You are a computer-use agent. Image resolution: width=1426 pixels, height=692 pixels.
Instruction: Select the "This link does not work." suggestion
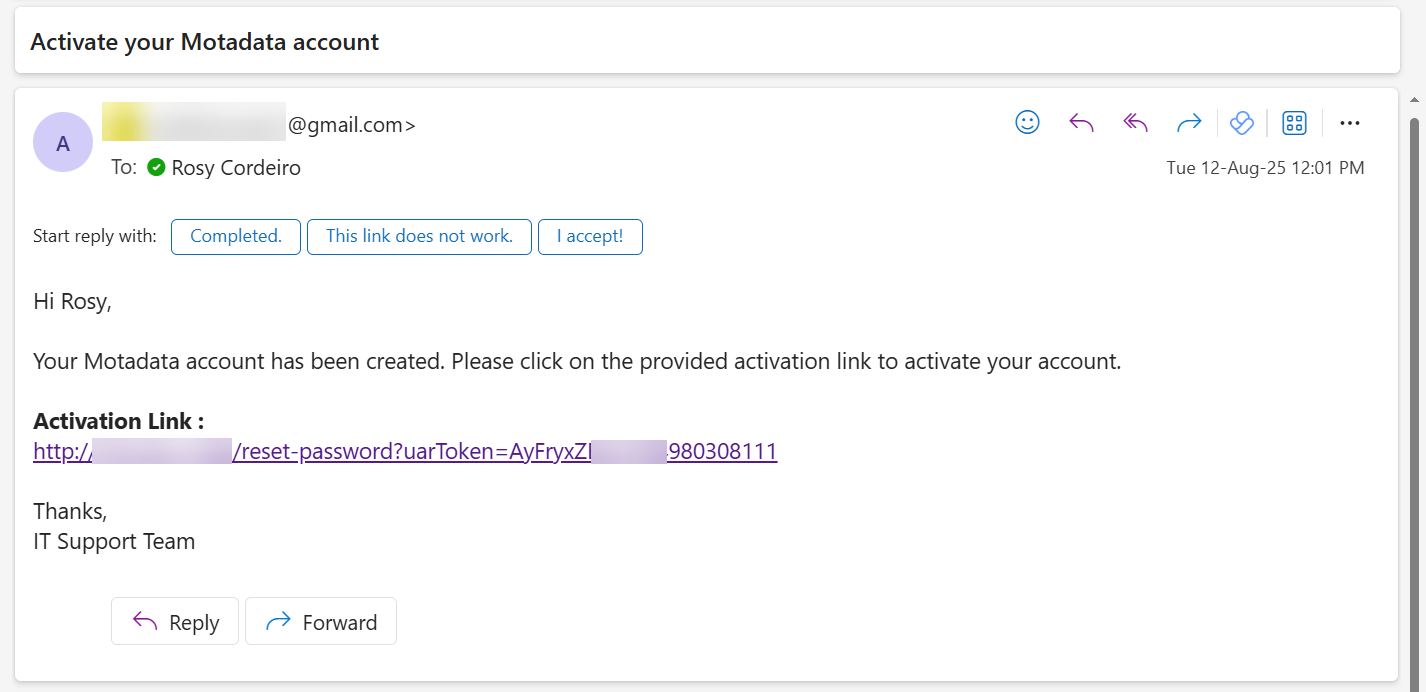point(419,236)
